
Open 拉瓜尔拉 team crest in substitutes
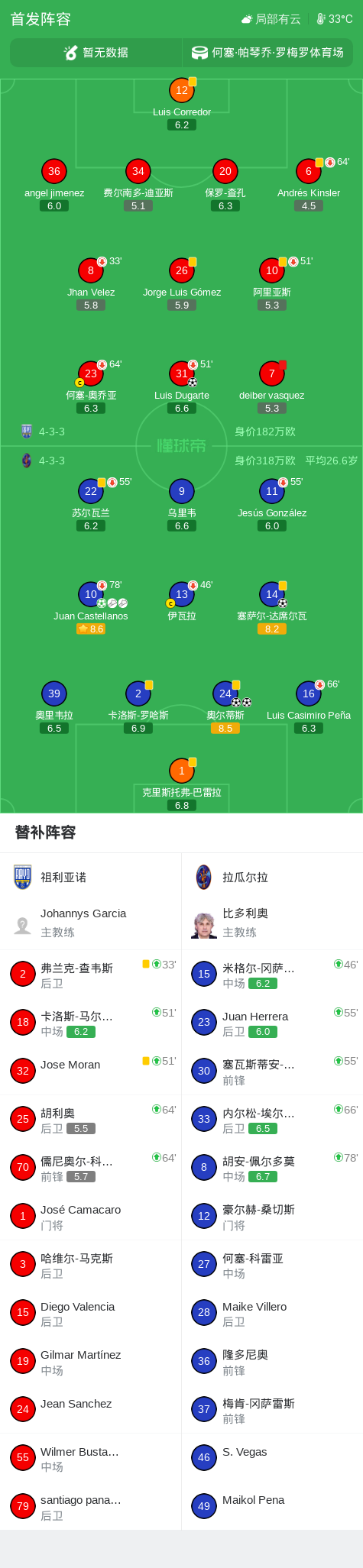[204, 878]
